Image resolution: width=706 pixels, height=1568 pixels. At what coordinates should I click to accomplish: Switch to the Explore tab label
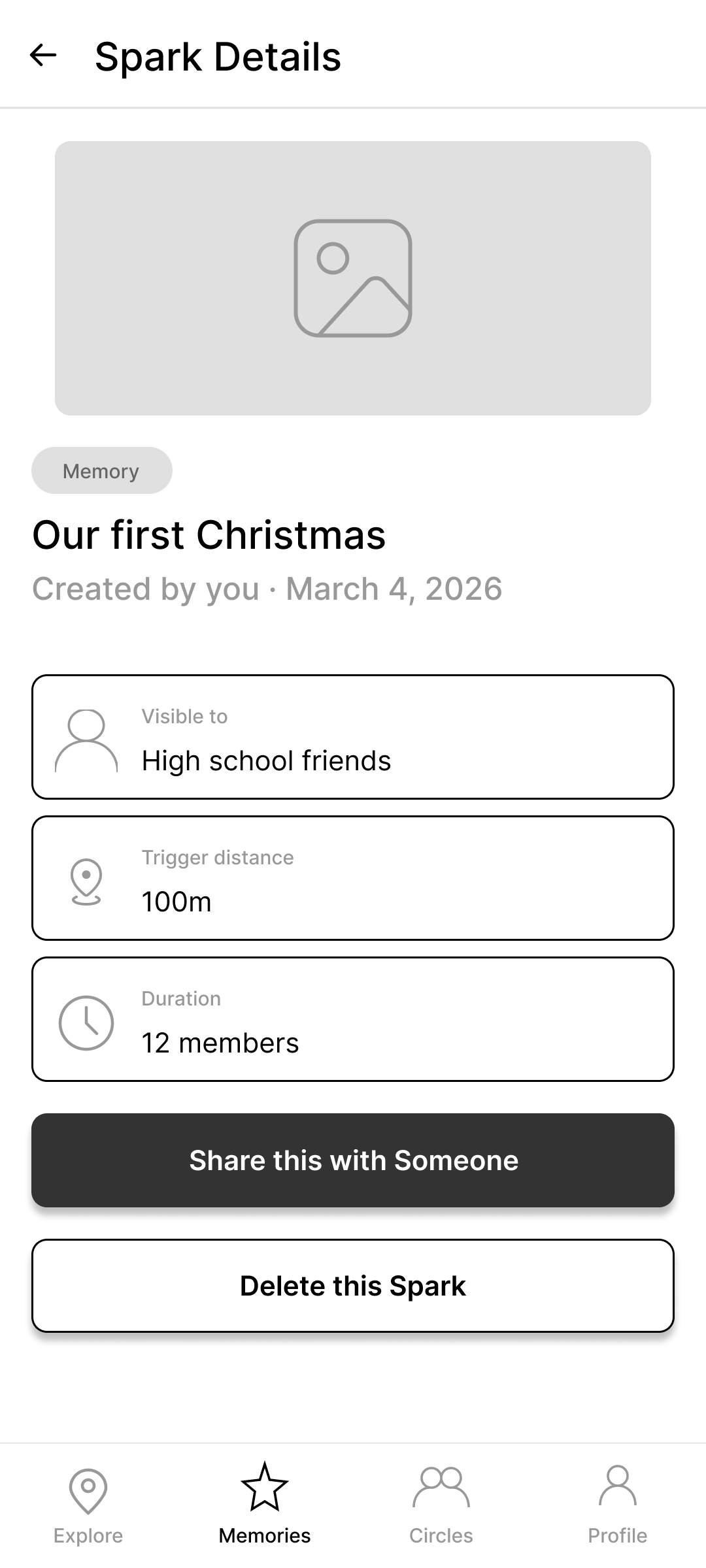(88, 1535)
